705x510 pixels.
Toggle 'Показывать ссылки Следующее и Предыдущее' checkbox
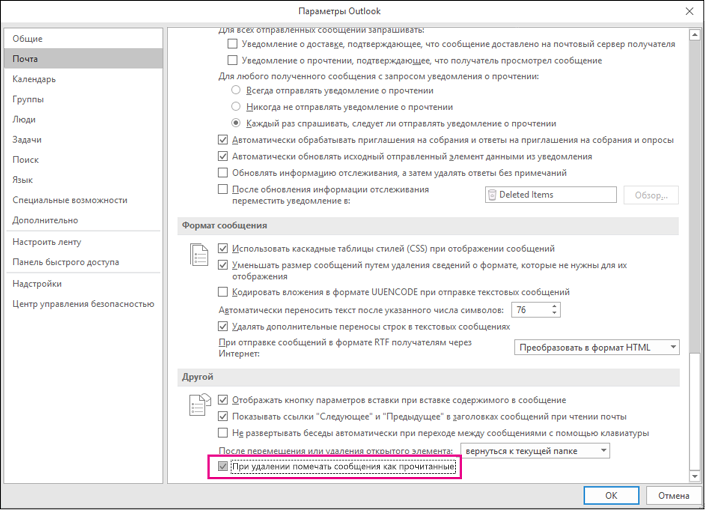(x=223, y=416)
